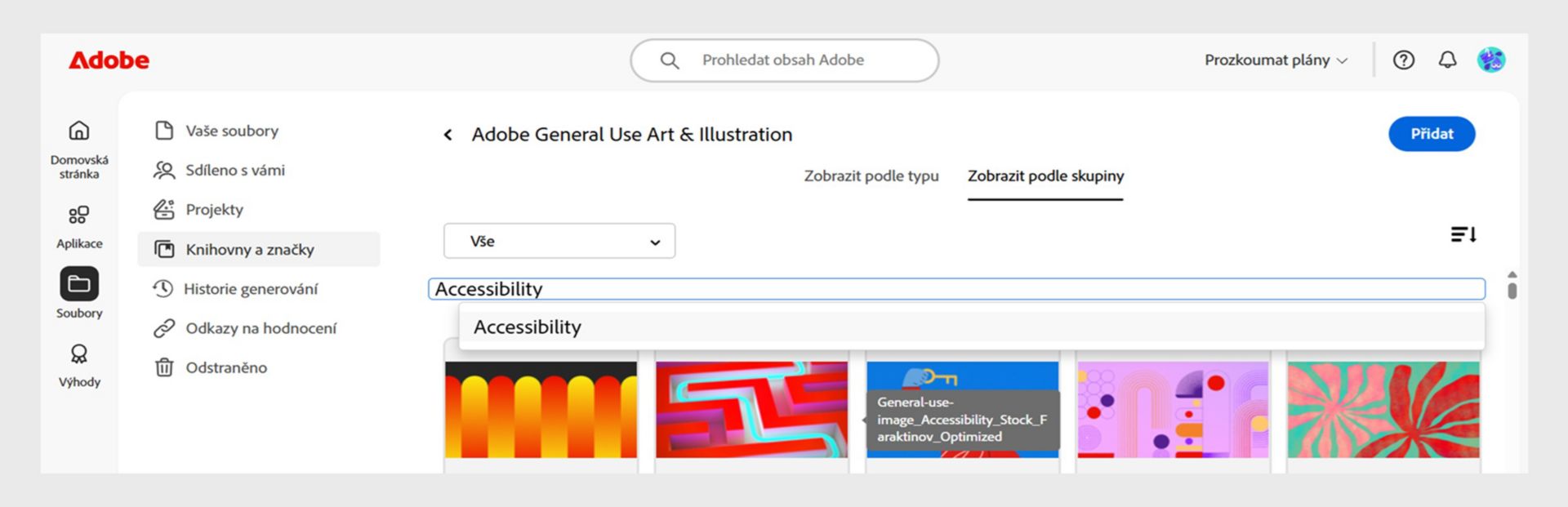Click the Vaše soubory document icon
The image size is (1568, 507).
click(x=164, y=131)
